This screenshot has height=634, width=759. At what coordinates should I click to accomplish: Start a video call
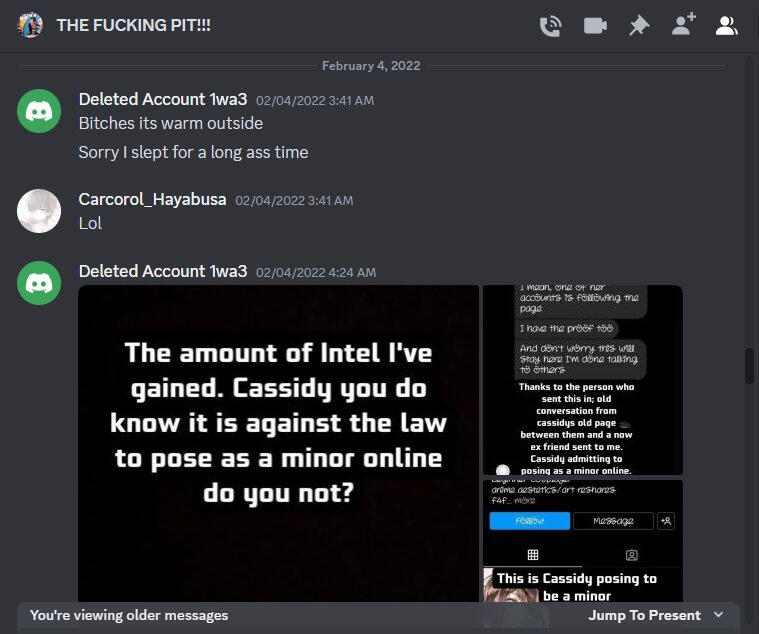pos(595,26)
